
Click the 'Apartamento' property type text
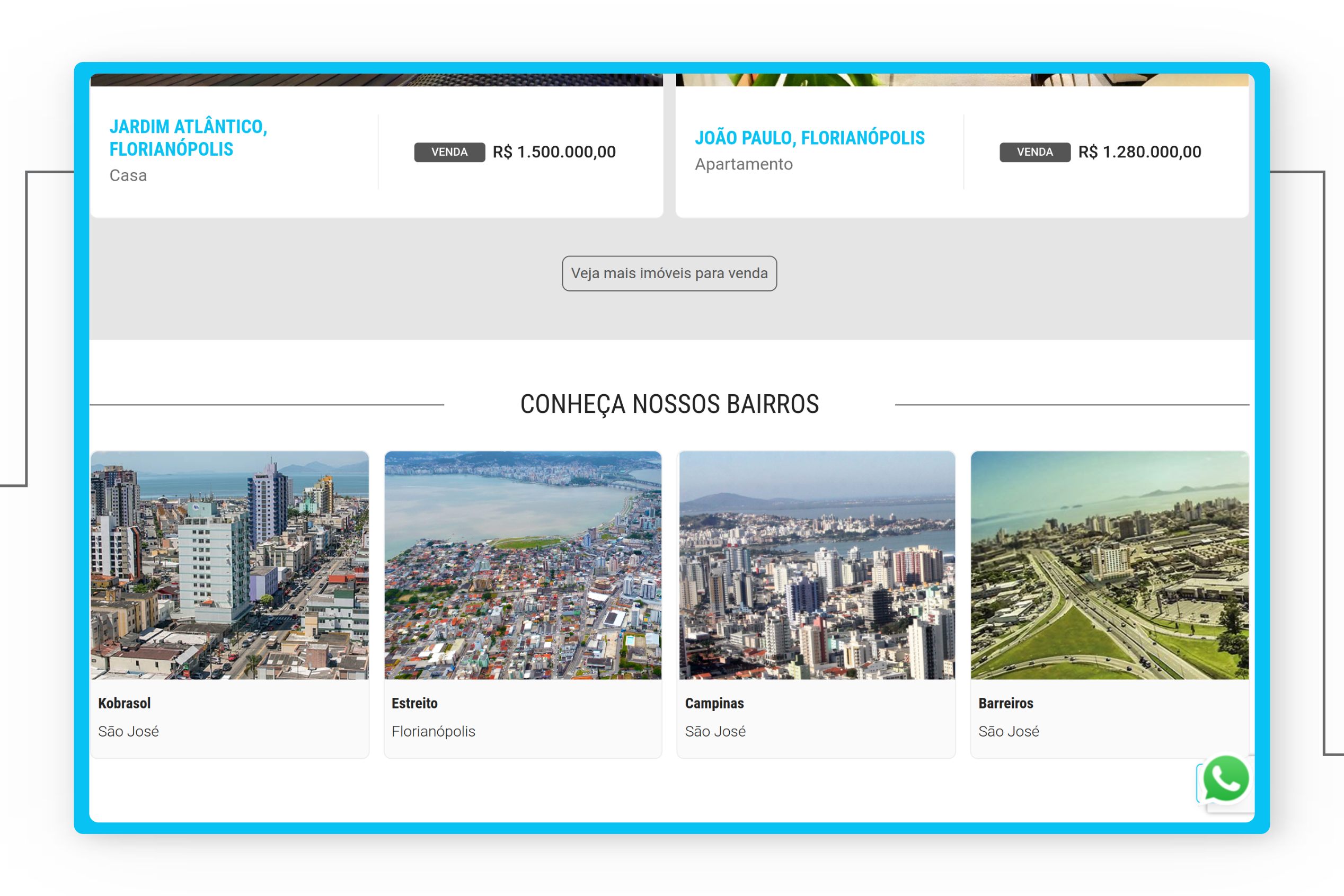pos(744,165)
